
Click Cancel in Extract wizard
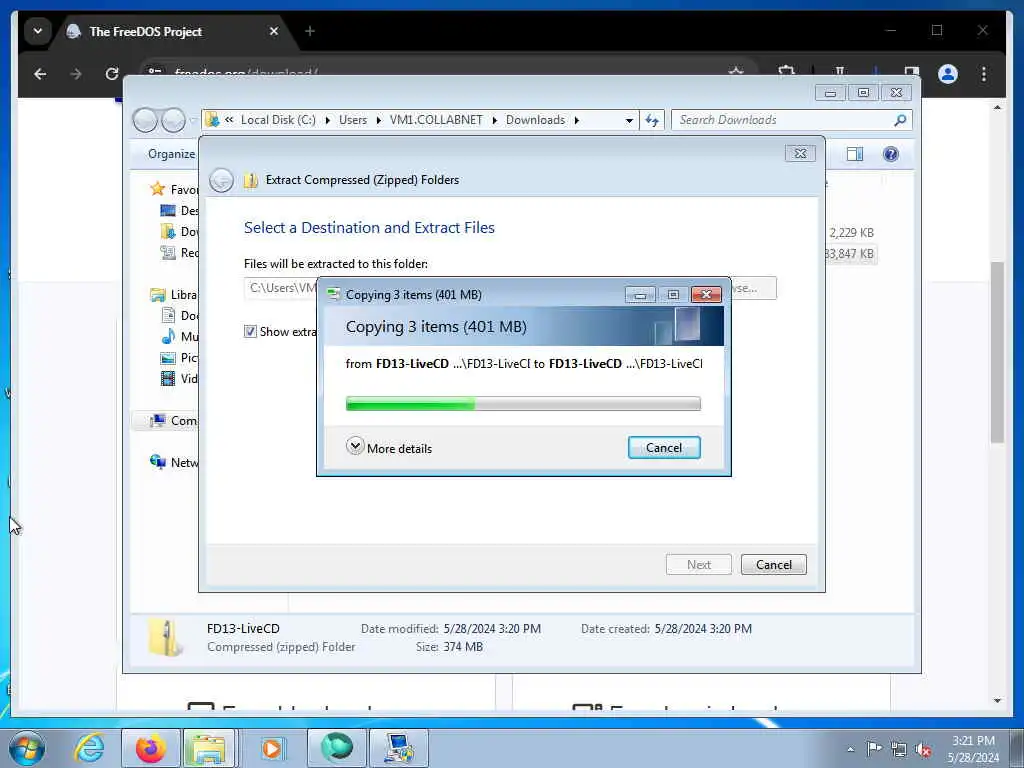point(773,564)
